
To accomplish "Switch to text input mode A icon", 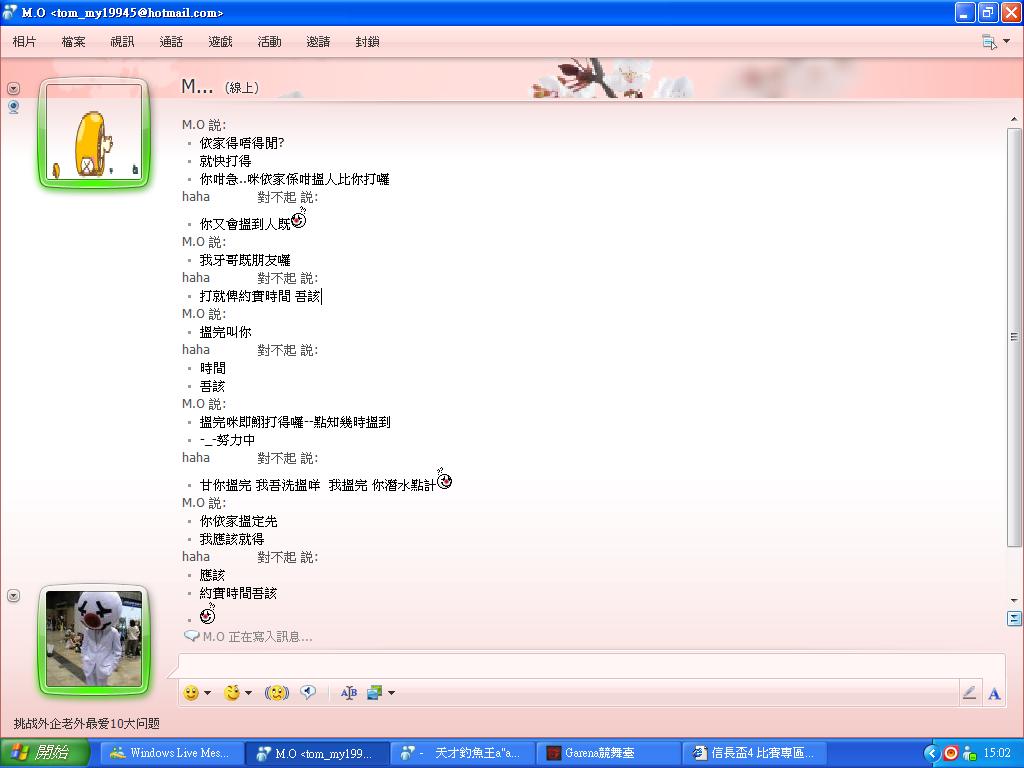I will (994, 694).
